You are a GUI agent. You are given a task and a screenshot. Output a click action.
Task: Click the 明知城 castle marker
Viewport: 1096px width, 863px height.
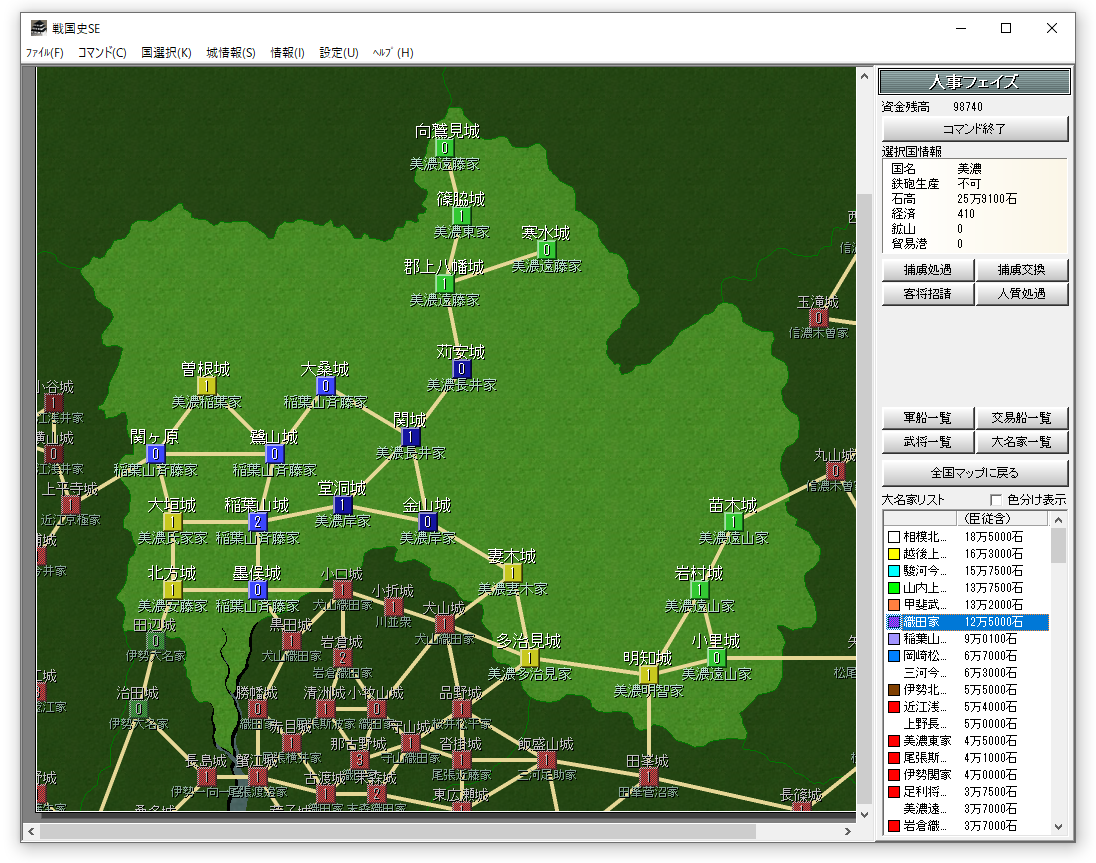coord(648,674)
